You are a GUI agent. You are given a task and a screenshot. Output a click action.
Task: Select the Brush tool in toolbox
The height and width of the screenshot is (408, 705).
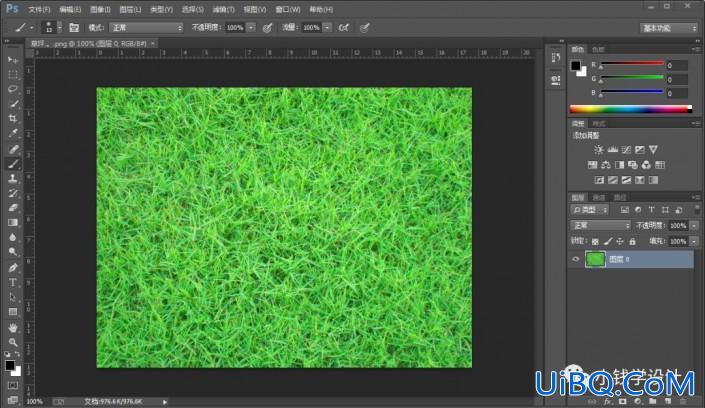pos(13,164)
